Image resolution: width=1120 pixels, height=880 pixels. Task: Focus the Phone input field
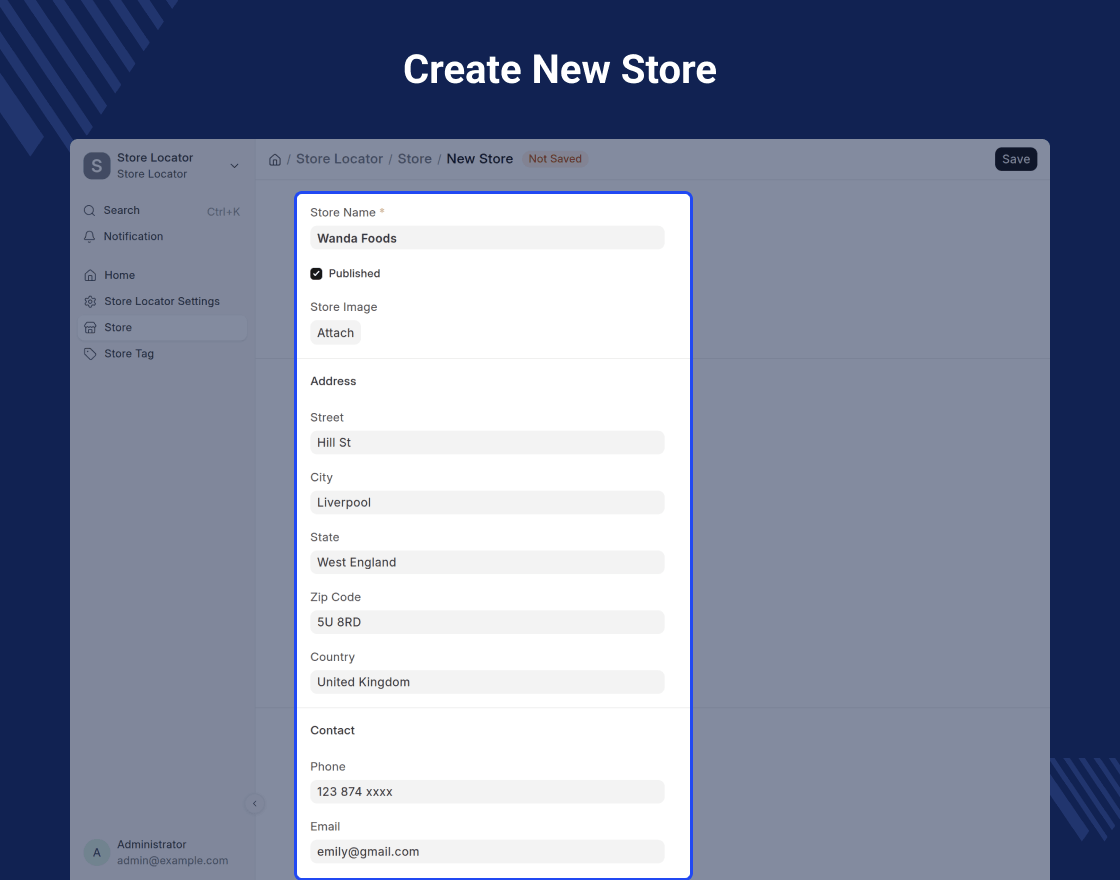coord(487,791)
